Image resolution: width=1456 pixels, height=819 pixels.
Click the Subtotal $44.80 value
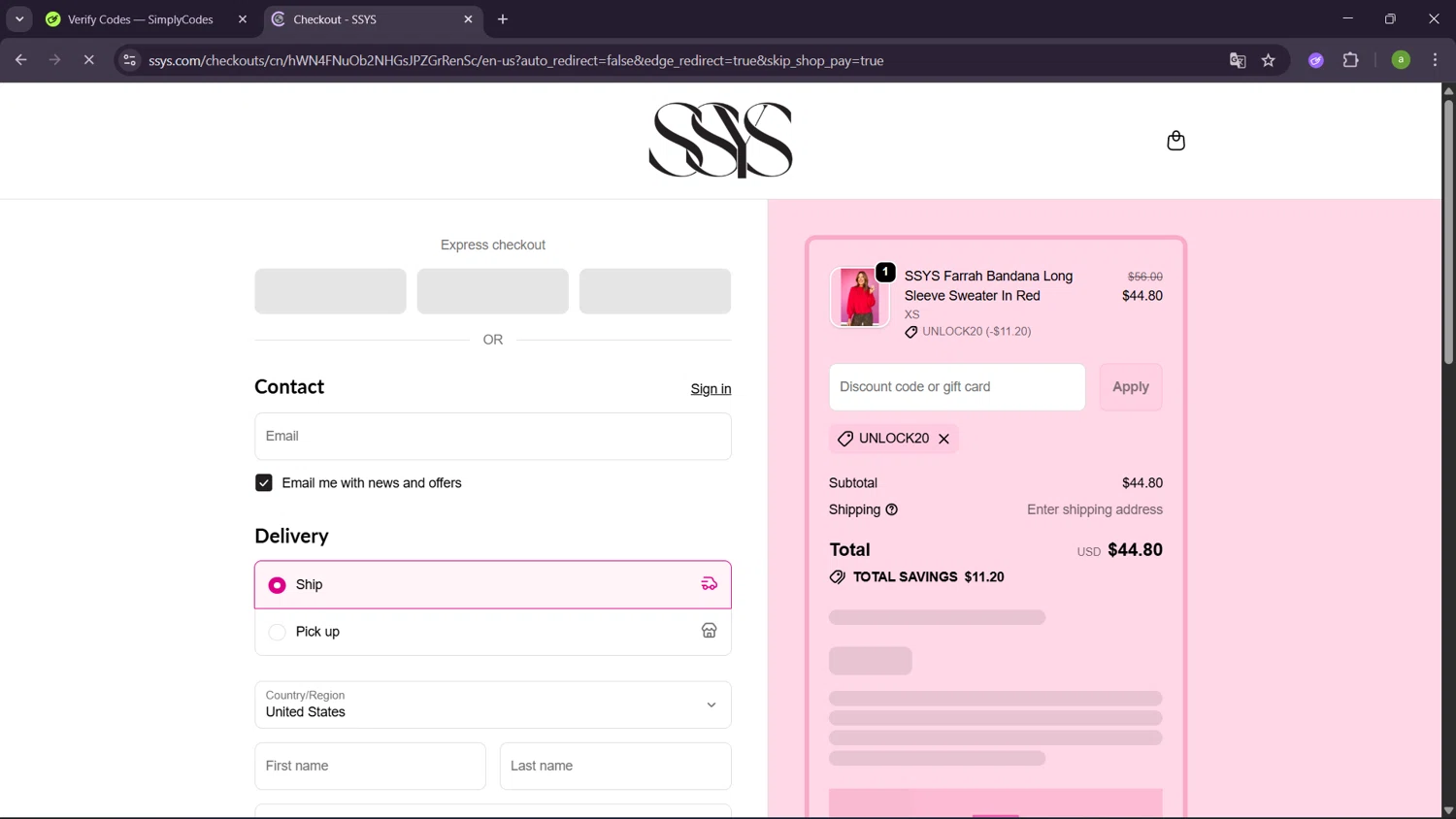[x=1142, y=483]
